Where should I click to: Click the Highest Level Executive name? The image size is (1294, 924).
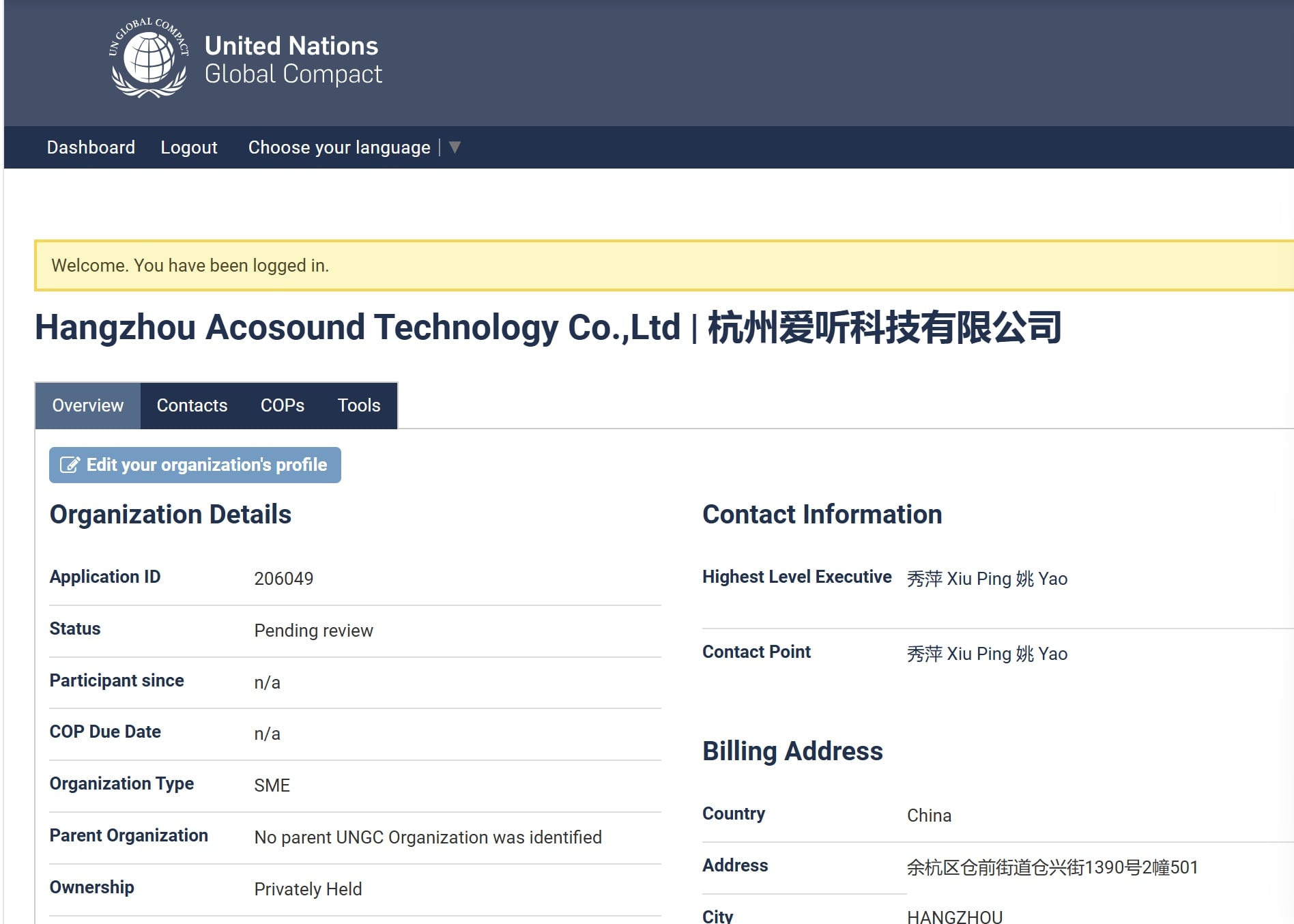pyautogui.click(x=988, y=579)
